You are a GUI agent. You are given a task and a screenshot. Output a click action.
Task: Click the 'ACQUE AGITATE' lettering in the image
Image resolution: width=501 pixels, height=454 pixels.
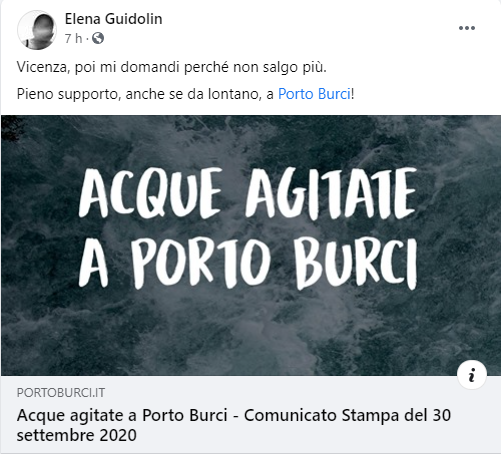click(248, 193)
